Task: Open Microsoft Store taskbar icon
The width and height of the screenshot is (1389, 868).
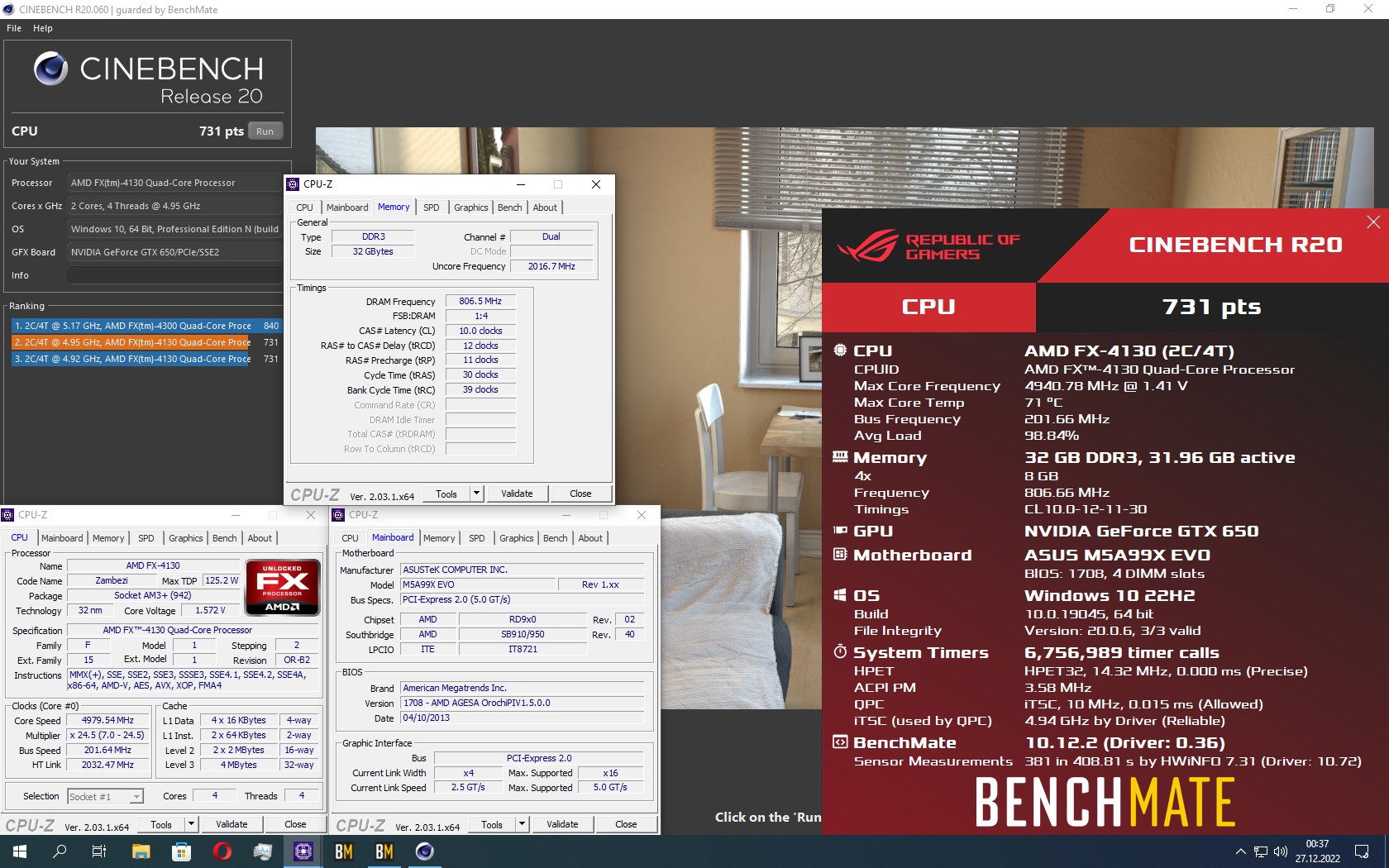Action: (x=181, y=851)
